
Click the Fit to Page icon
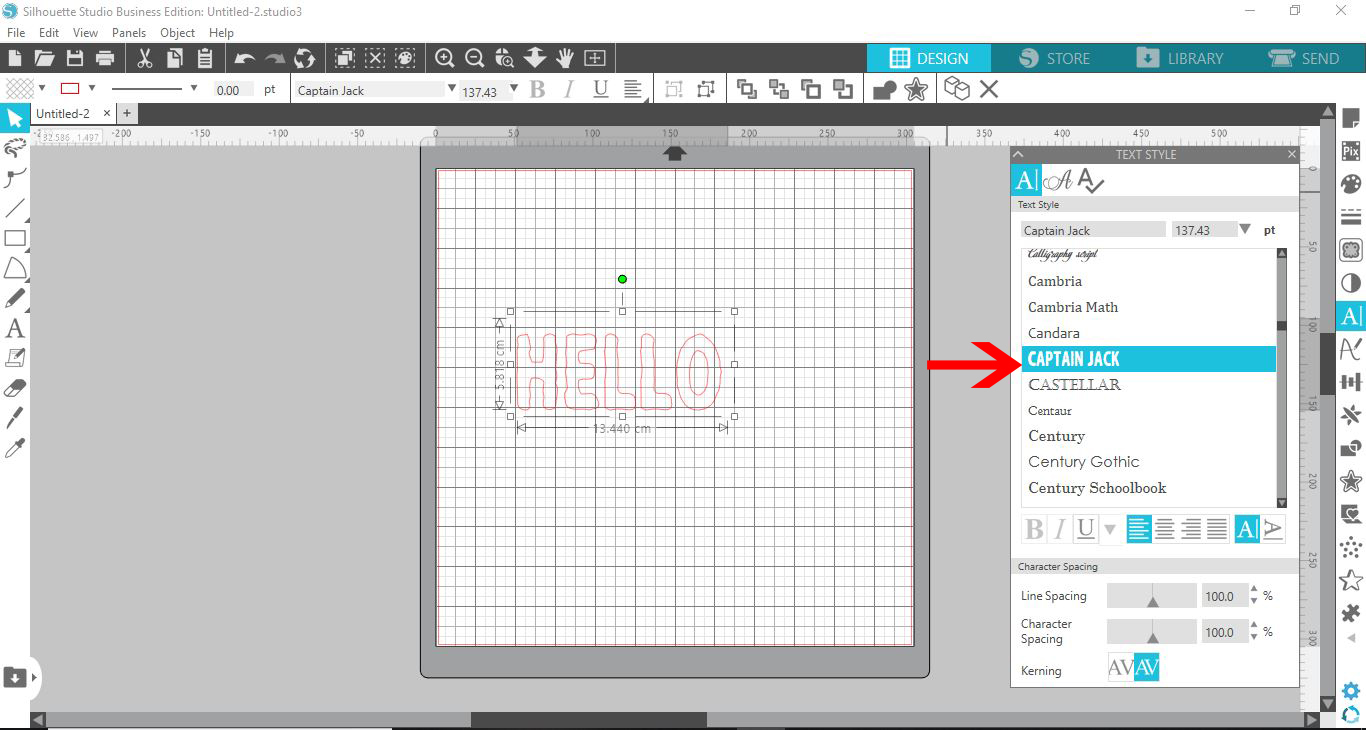[x=595, y=58]
